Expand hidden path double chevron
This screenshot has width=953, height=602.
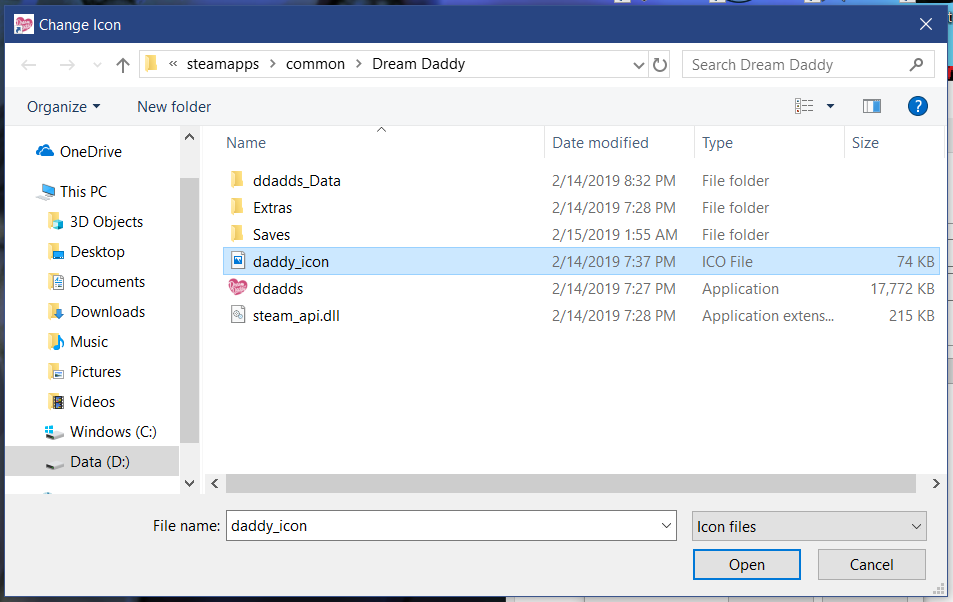tap(173, 64)
